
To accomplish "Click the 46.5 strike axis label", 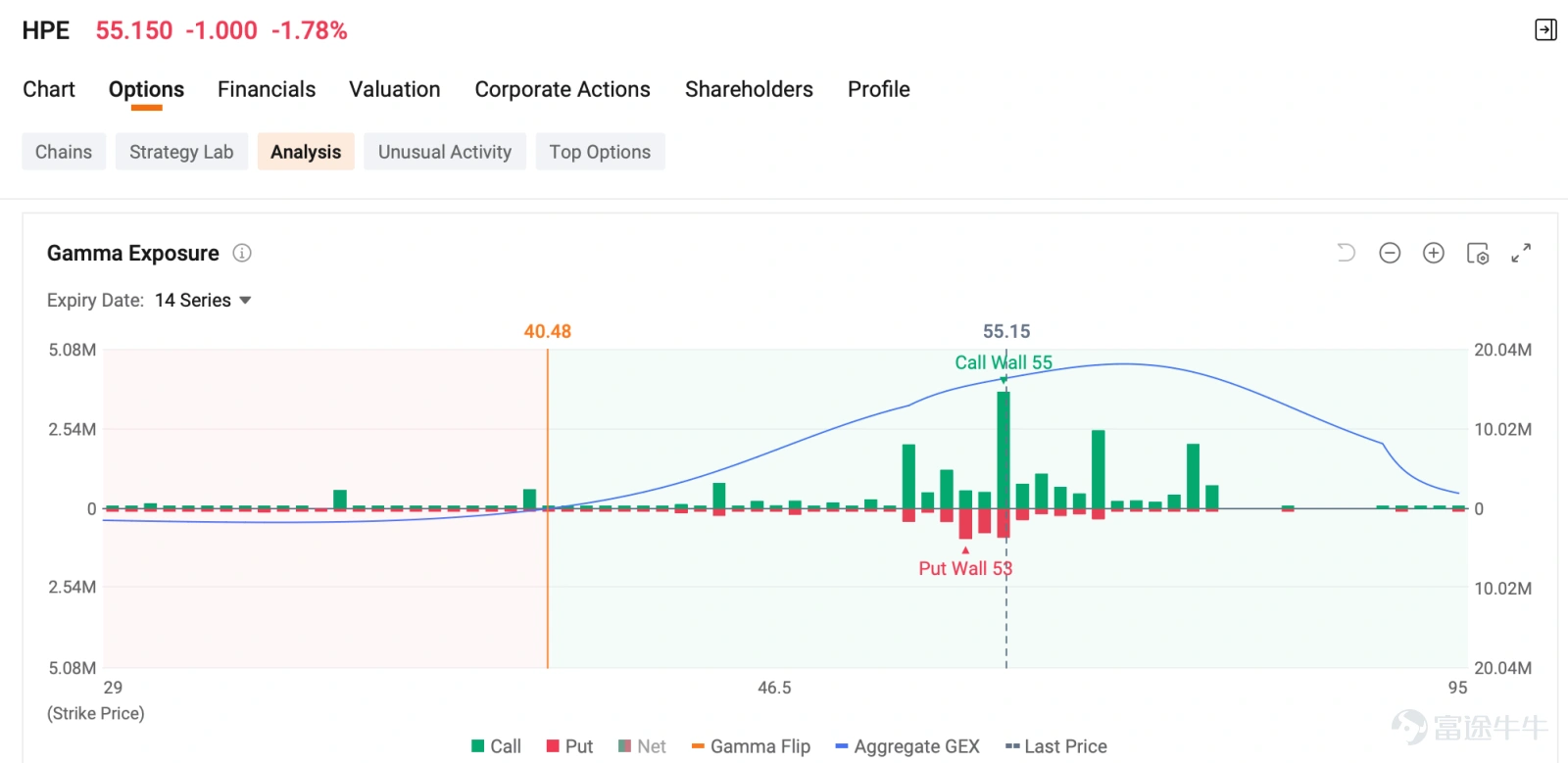I will click(x=774, y=688).
